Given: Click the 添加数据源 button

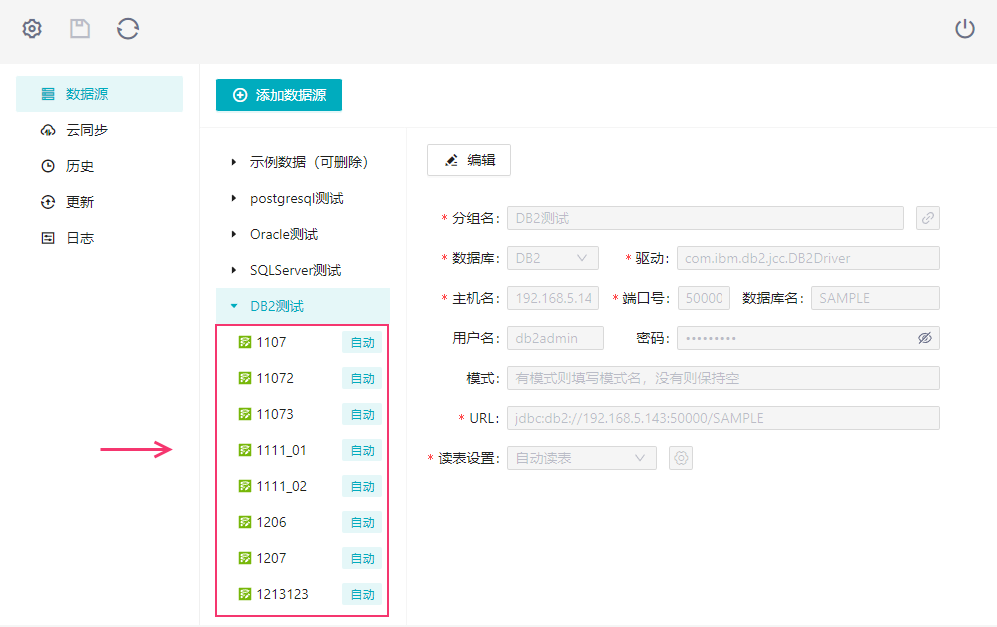Looking at the screenshot, I should (x=279, y=95).
